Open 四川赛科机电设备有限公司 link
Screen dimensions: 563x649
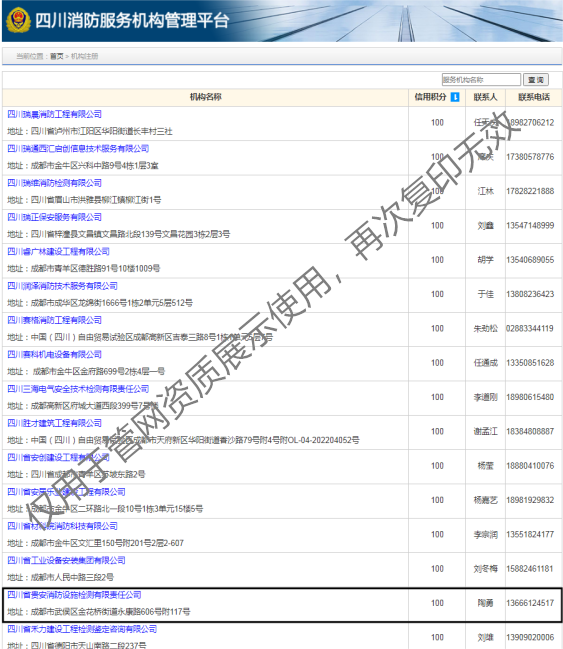(55, 355)
